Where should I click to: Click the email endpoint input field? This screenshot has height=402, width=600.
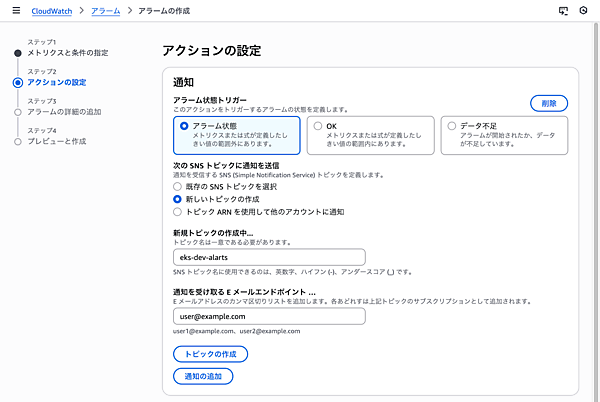(269, 316)
